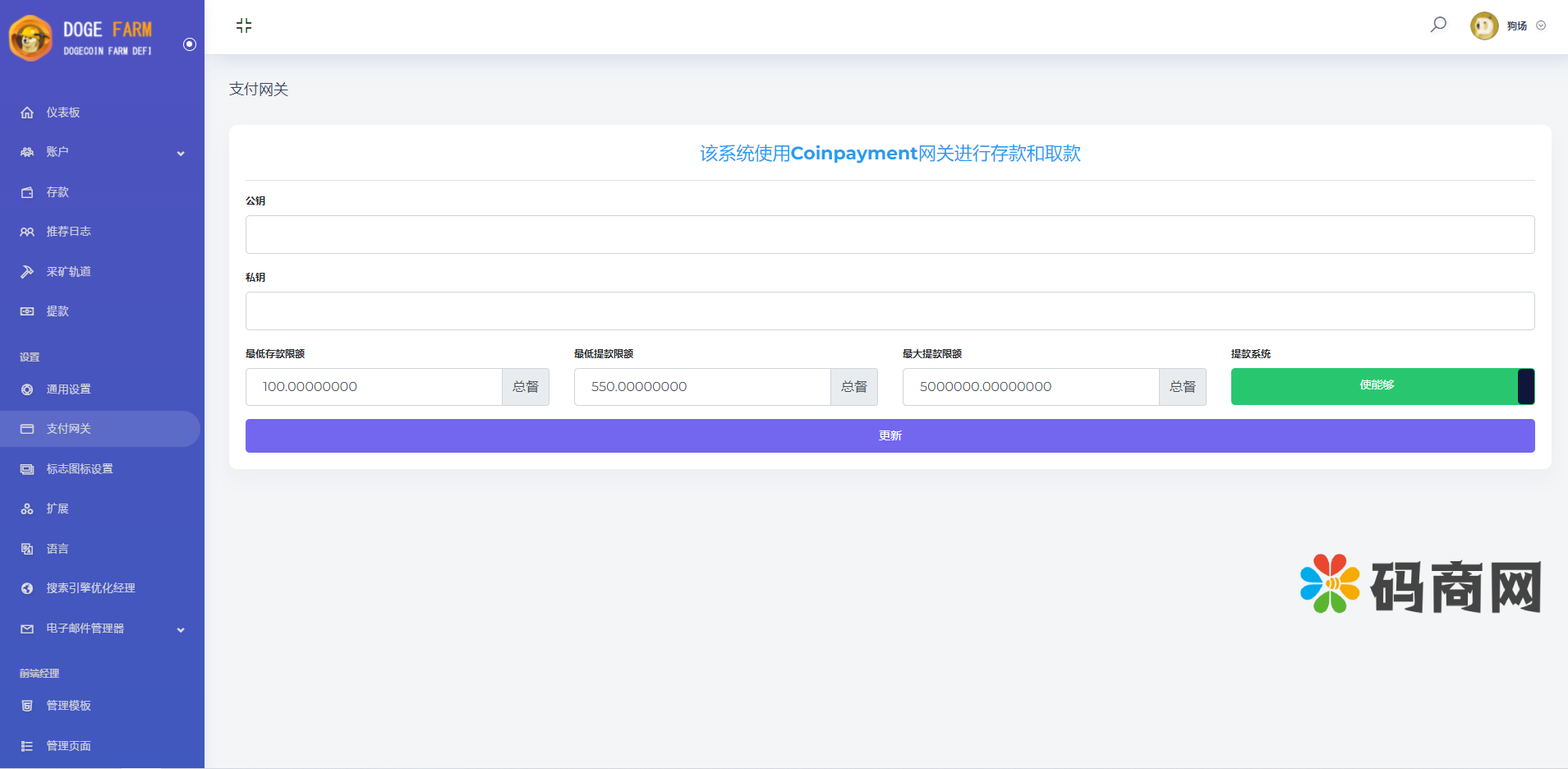This screenshot has width=1568, height=769.
Task: Click the search magnifier icon
Action: pos(1438,25)
